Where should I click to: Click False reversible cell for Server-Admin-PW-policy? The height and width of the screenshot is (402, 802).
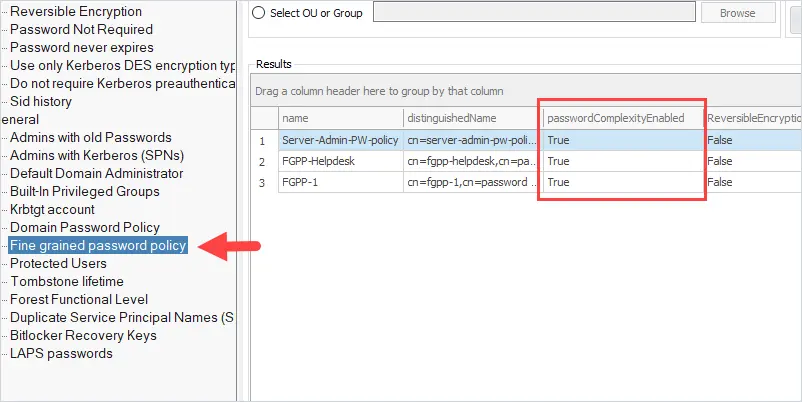753,140
